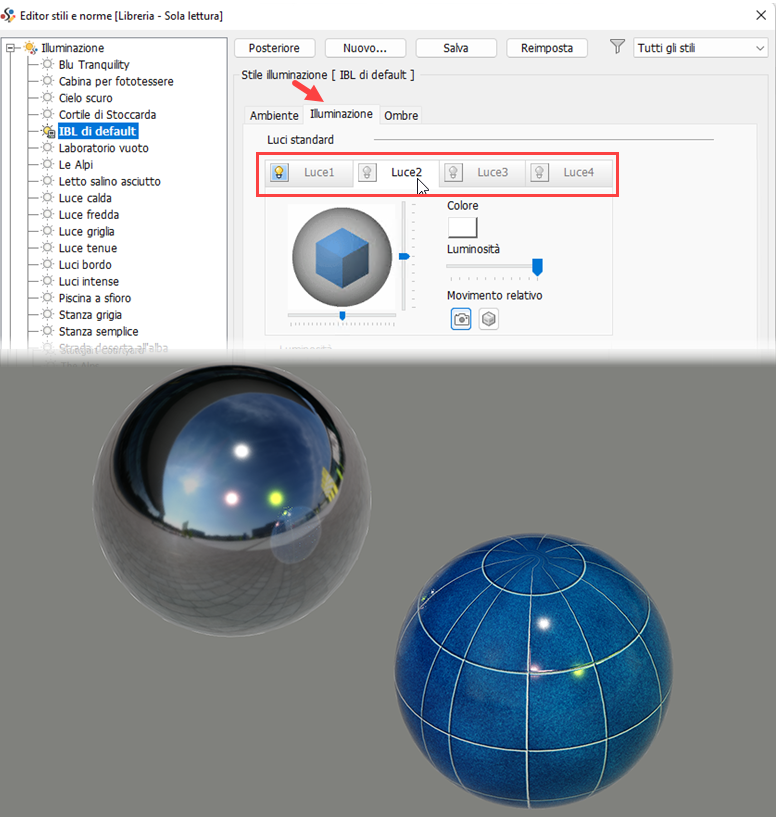The width and height of the screenshot is (776, 817).
Task: Select Stanza grigia lighting style
Action: [x=90, y=315]
